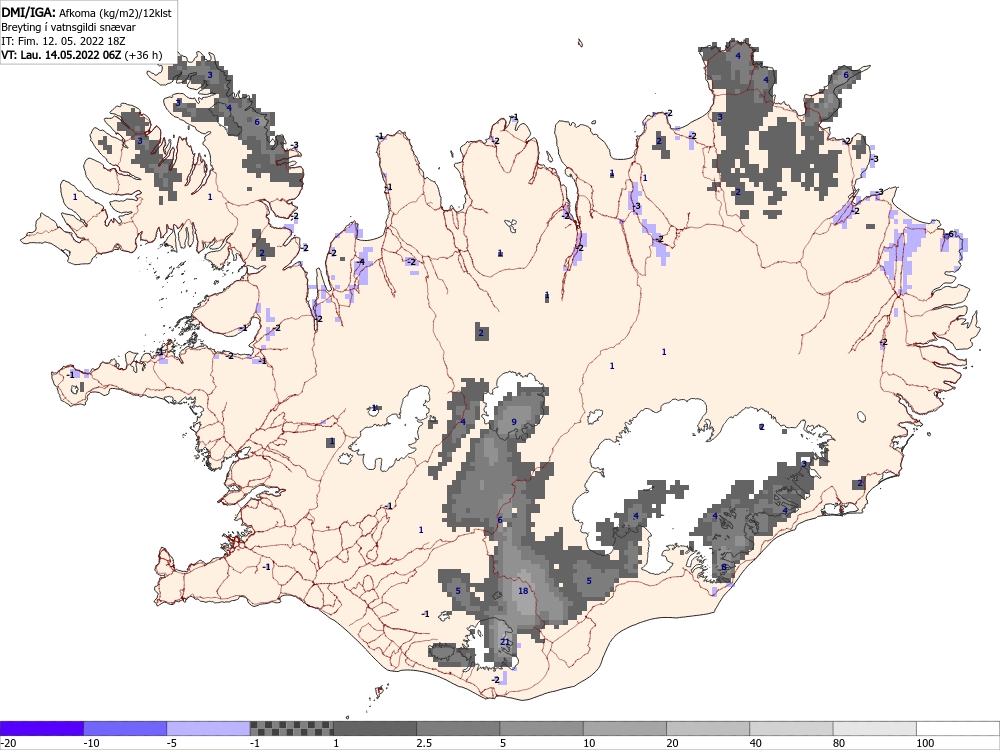1000x750 pixels.
Task: Click the checkered -1 to 1 legend swatch
Action: [291, 728]
